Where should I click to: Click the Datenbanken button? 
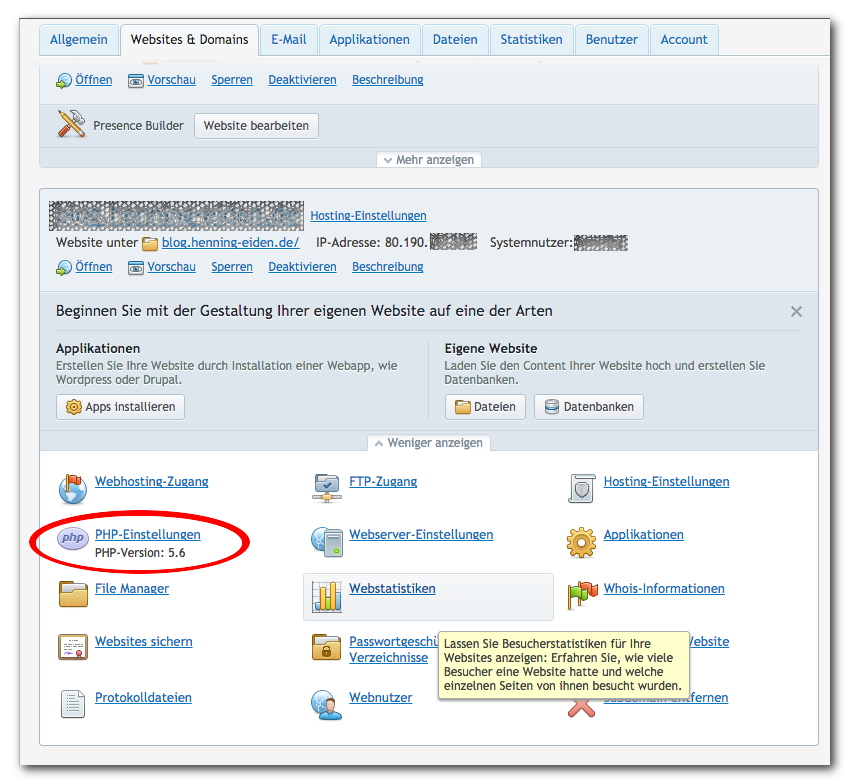[x=589, y=407]
